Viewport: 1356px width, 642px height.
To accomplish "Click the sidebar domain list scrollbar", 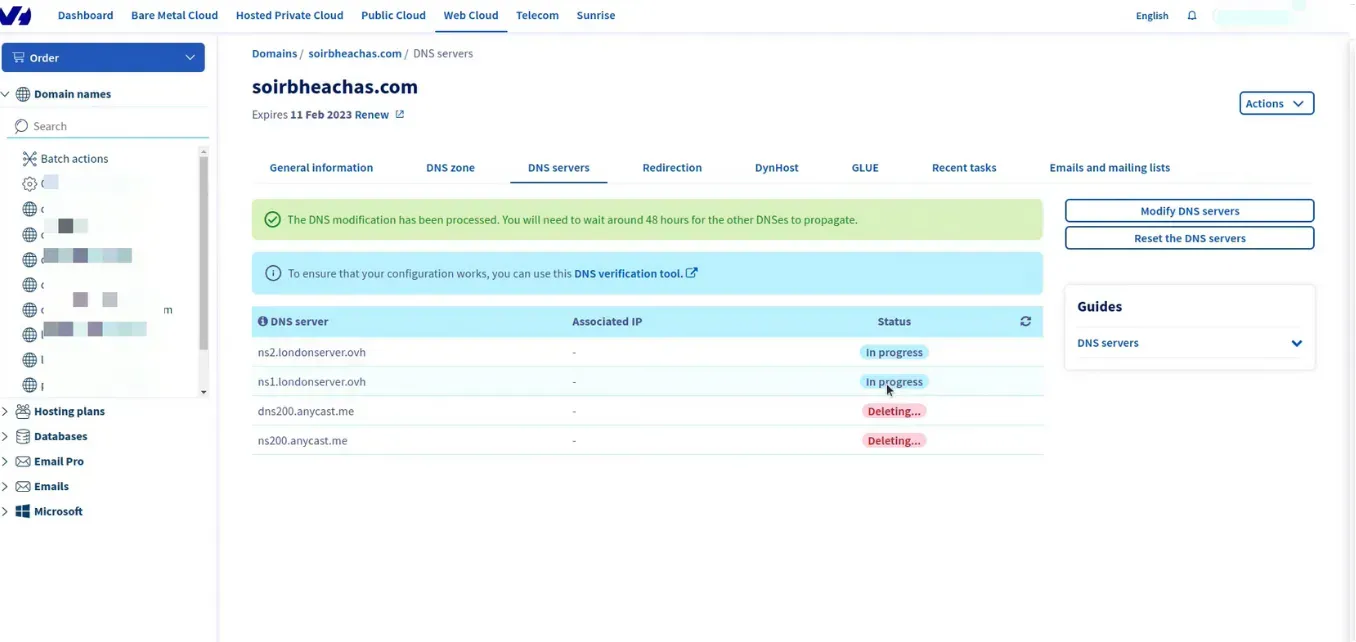I will pyautogui.click(x=204, y=255).
